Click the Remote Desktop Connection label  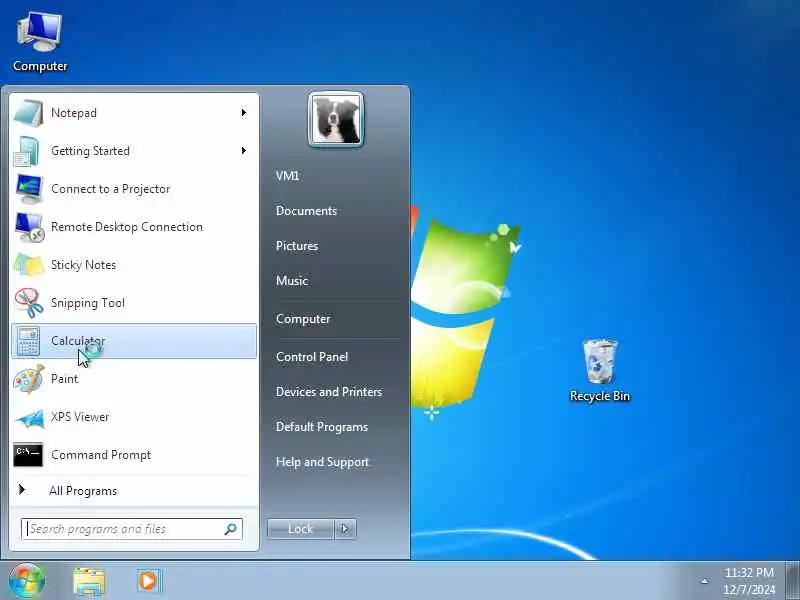click(x=127, y=227)
